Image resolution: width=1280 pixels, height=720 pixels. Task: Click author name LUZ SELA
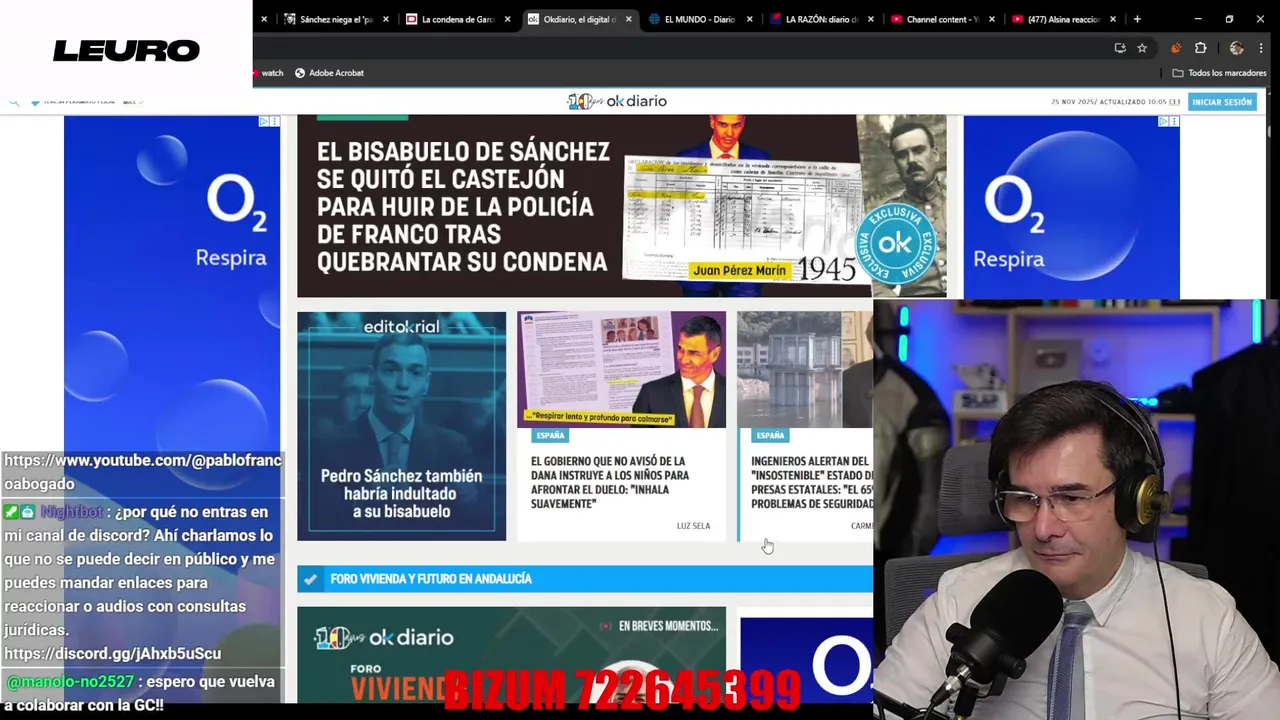coord(693,526)
